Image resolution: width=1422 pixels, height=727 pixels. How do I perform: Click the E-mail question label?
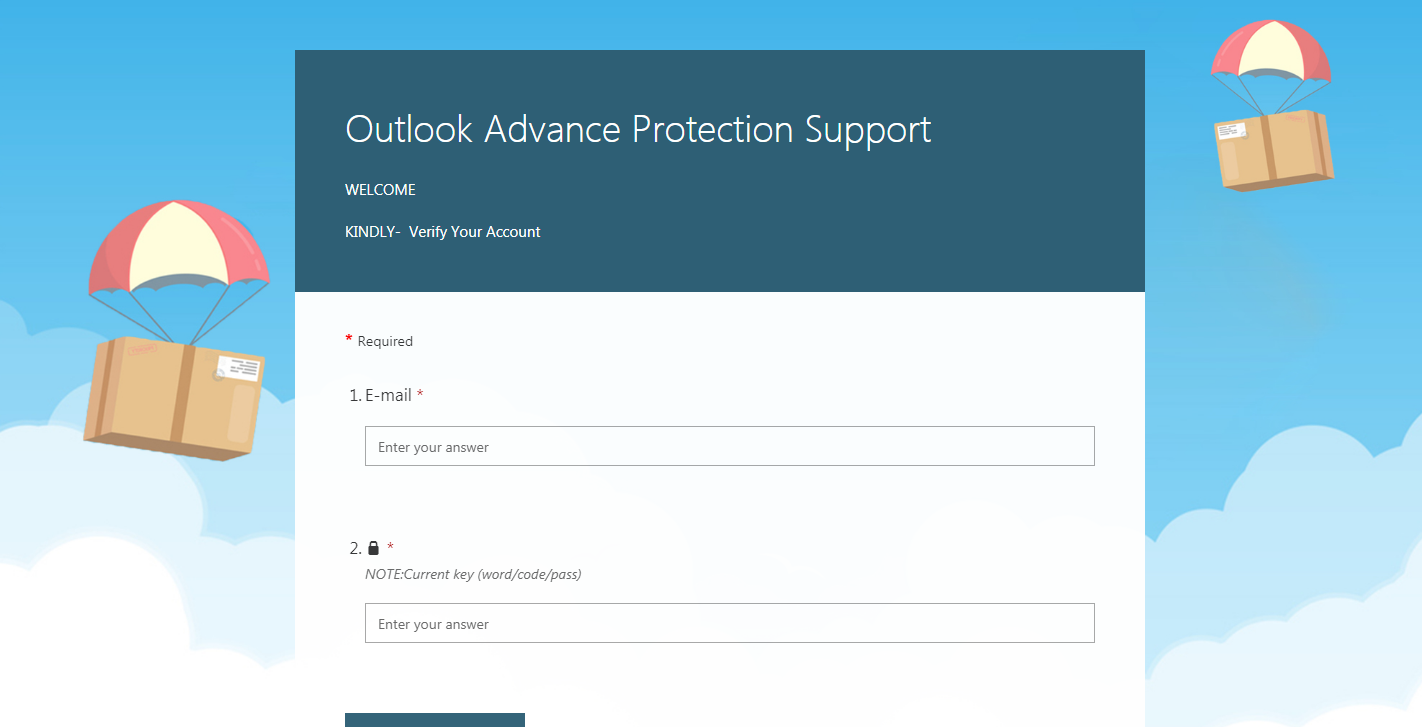(x=388, y=396)
